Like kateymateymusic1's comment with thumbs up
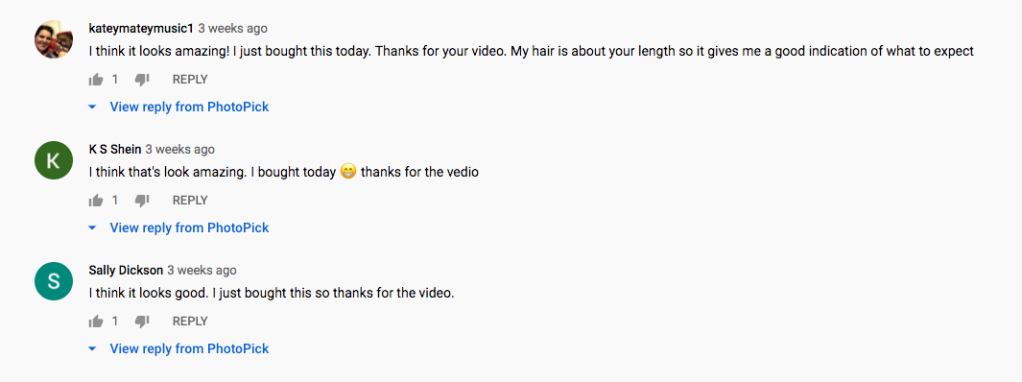The image size is (1022, 382). [96, 80]
